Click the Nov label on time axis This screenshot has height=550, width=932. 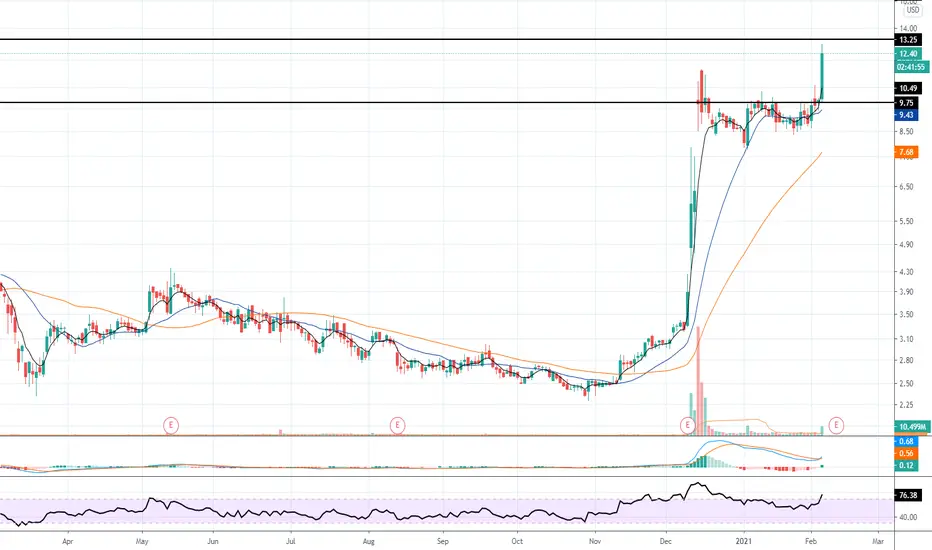point(594,541)
